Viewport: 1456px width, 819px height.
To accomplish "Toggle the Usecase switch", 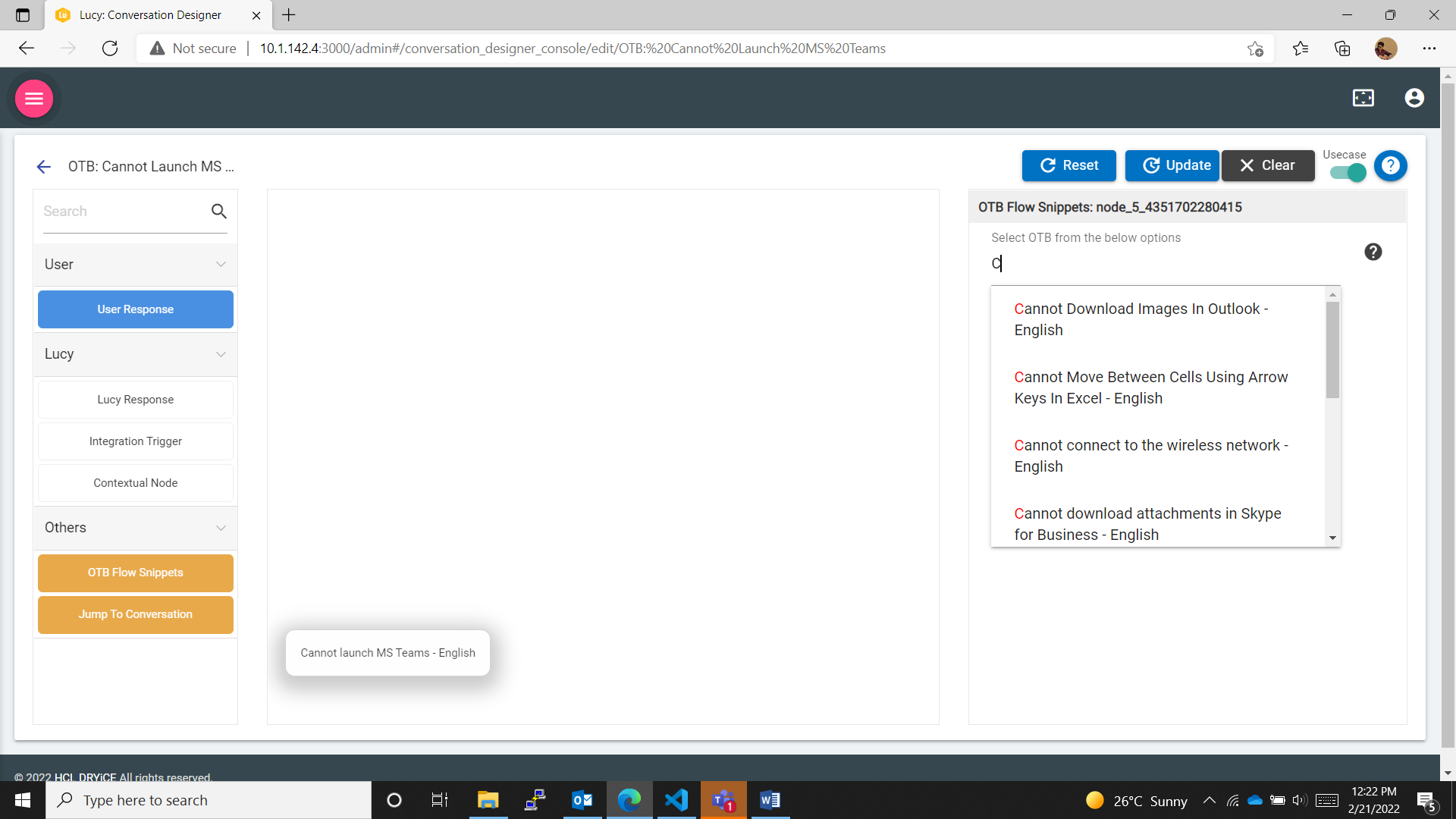I will (x=1348, y=173).
